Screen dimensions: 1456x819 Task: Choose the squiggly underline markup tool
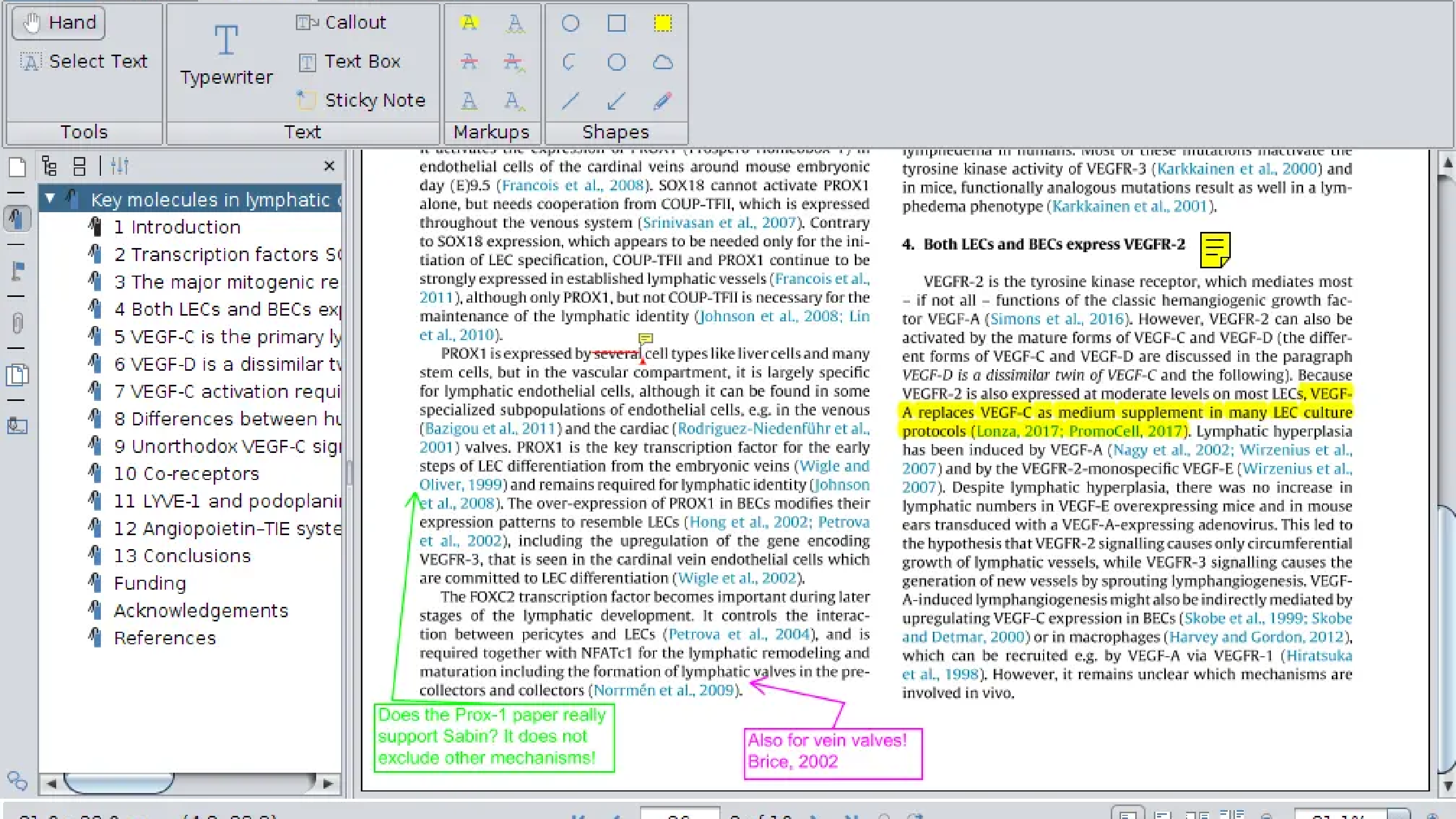coord(514,22)
